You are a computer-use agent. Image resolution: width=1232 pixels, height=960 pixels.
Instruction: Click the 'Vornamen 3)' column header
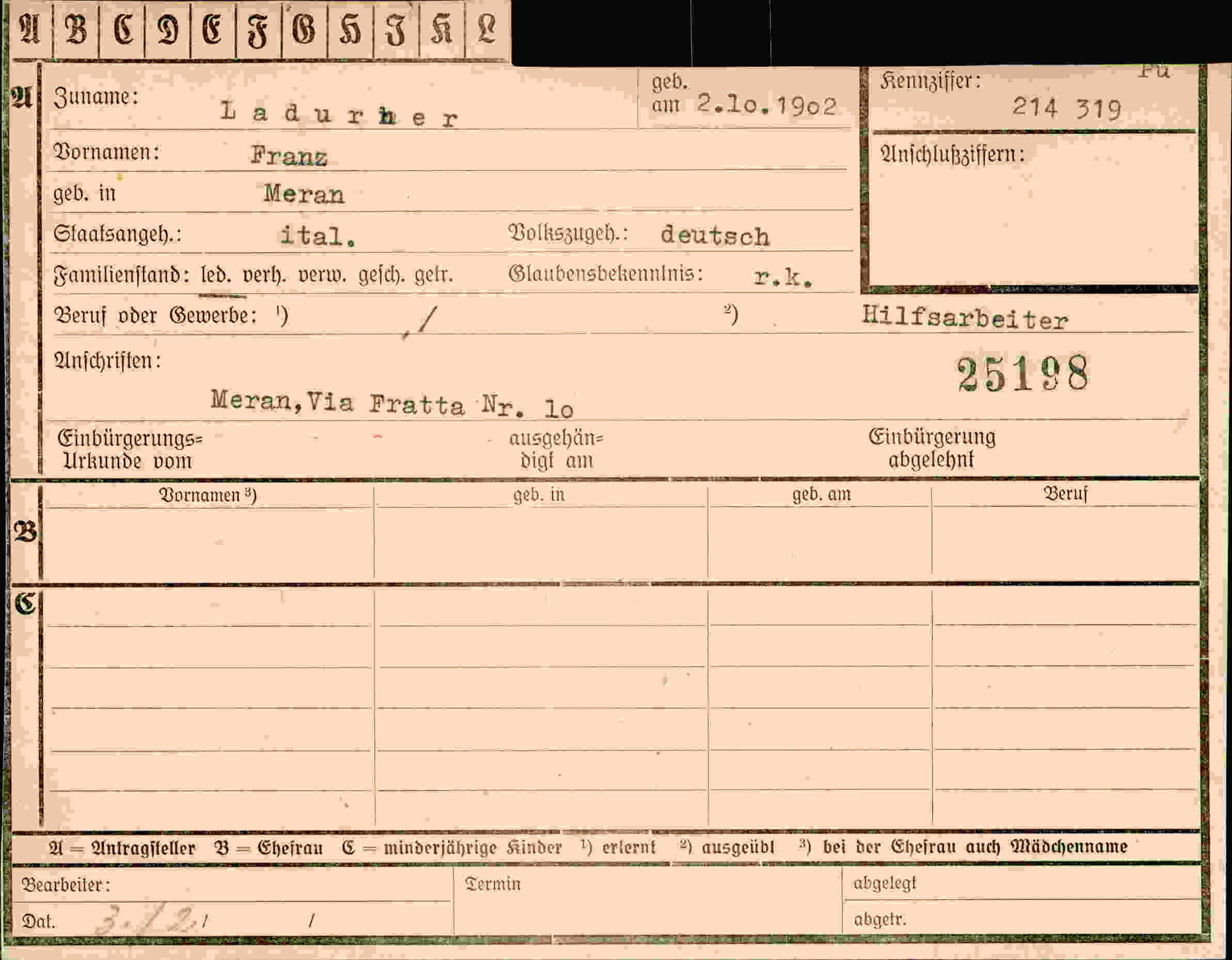pyautogui.click(x=208, y=495)
